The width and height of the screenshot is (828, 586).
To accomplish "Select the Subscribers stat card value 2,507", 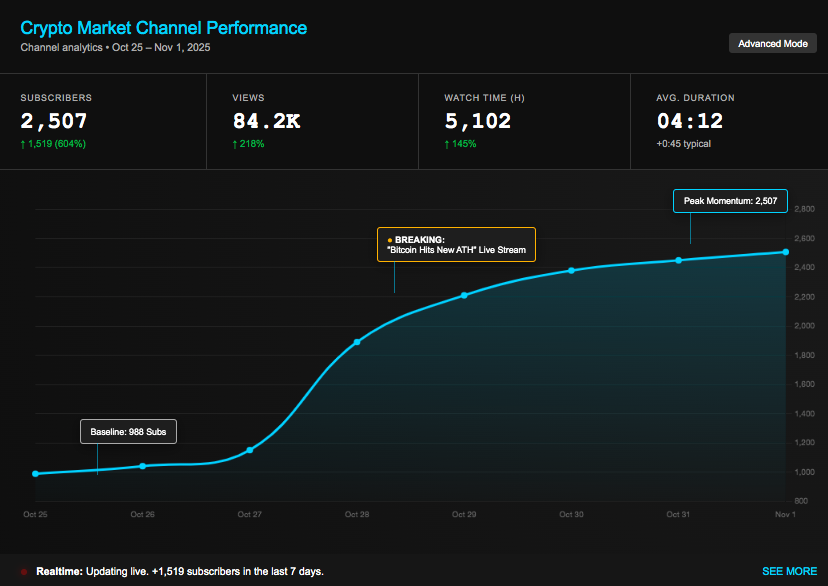I will click(x=54, y=122).
